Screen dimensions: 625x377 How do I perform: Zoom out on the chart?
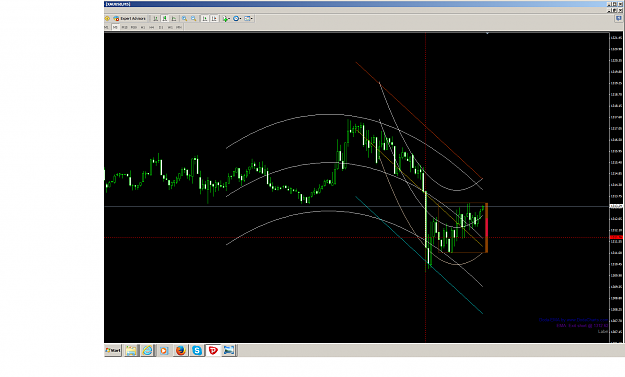(x=194, y=18)
